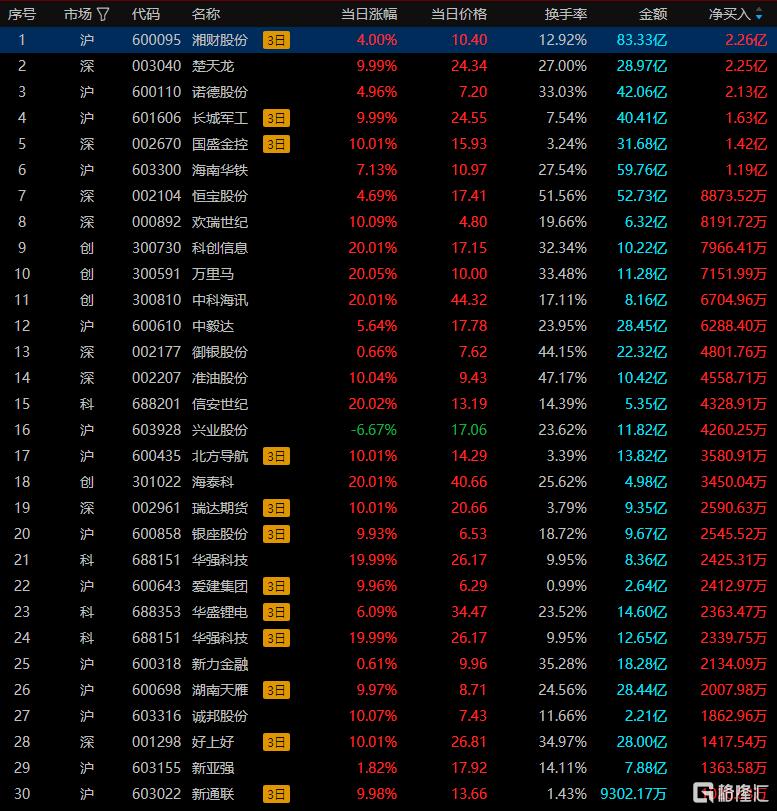Click net buy value 2.26亿
777x811 pixels.
click(746, 40)
